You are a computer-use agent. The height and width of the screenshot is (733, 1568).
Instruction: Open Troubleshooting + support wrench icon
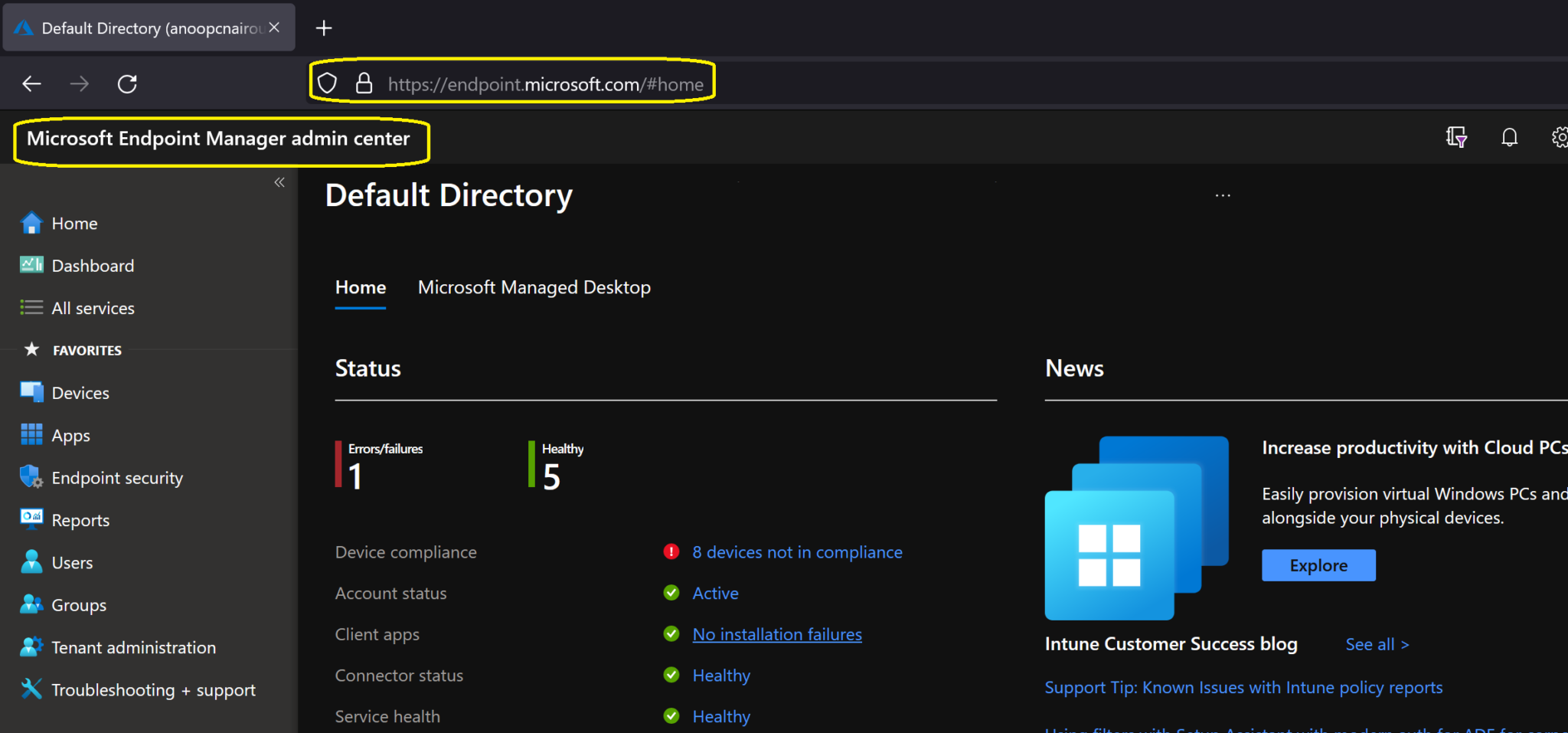click(x=31, y=689)
